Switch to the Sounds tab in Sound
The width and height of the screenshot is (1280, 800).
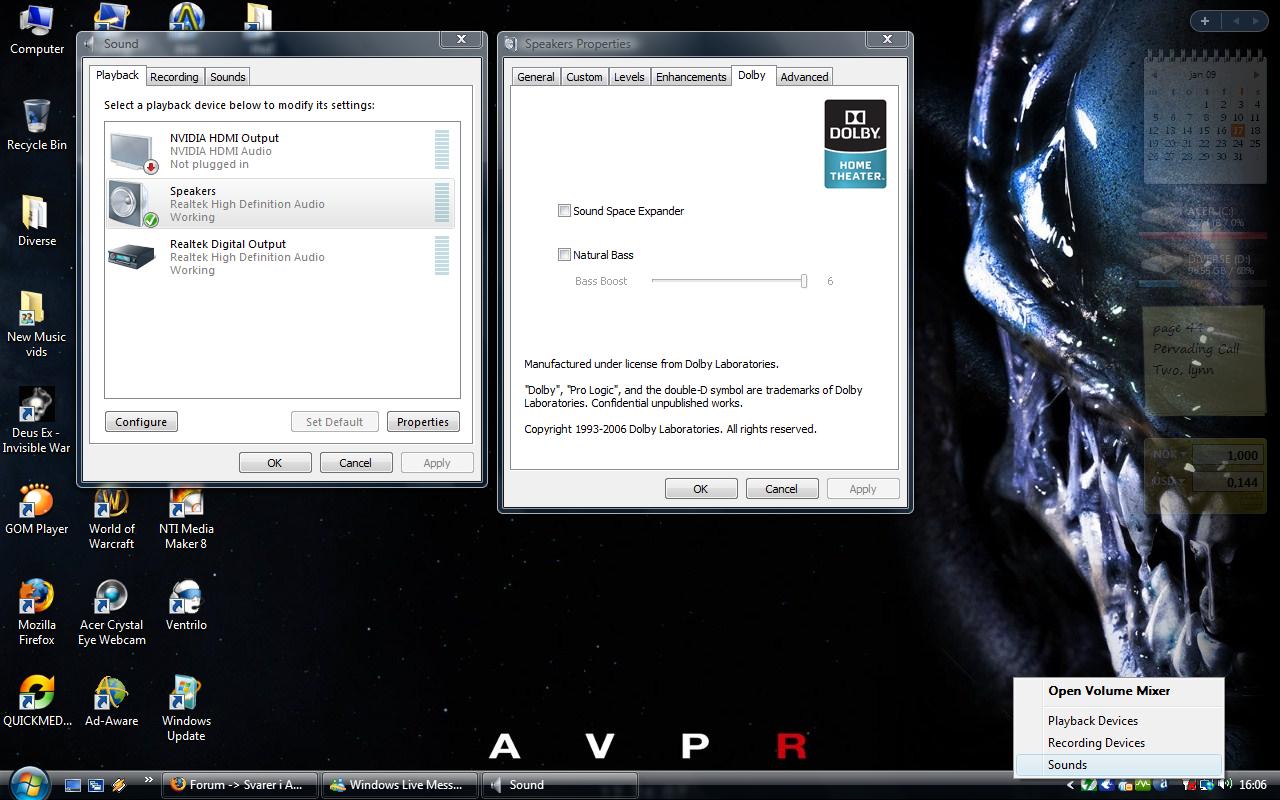click(x=228, y=77)
